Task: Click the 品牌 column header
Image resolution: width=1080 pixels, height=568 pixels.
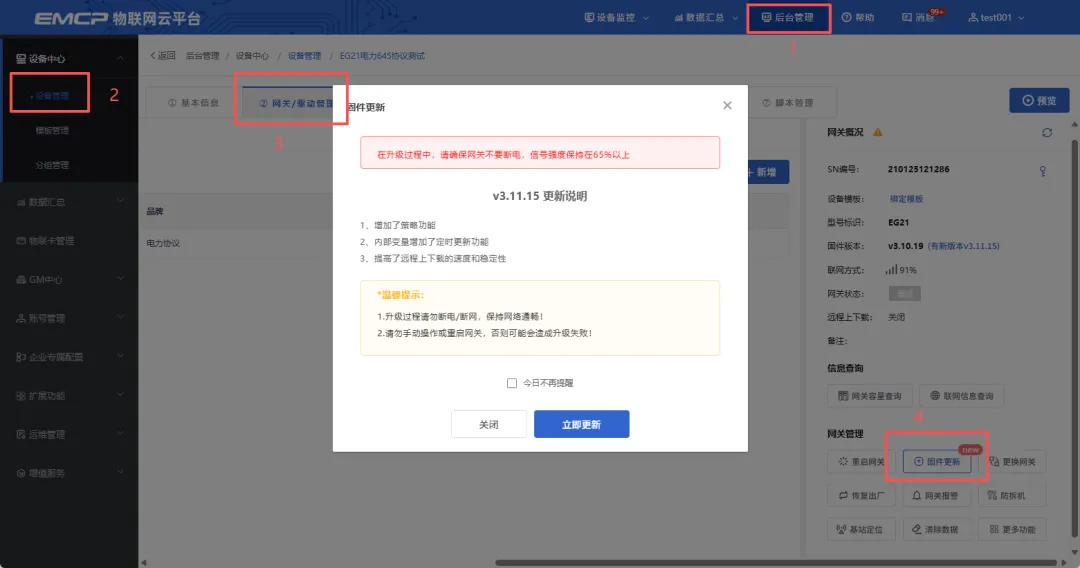Action: (x=155, y=211)
